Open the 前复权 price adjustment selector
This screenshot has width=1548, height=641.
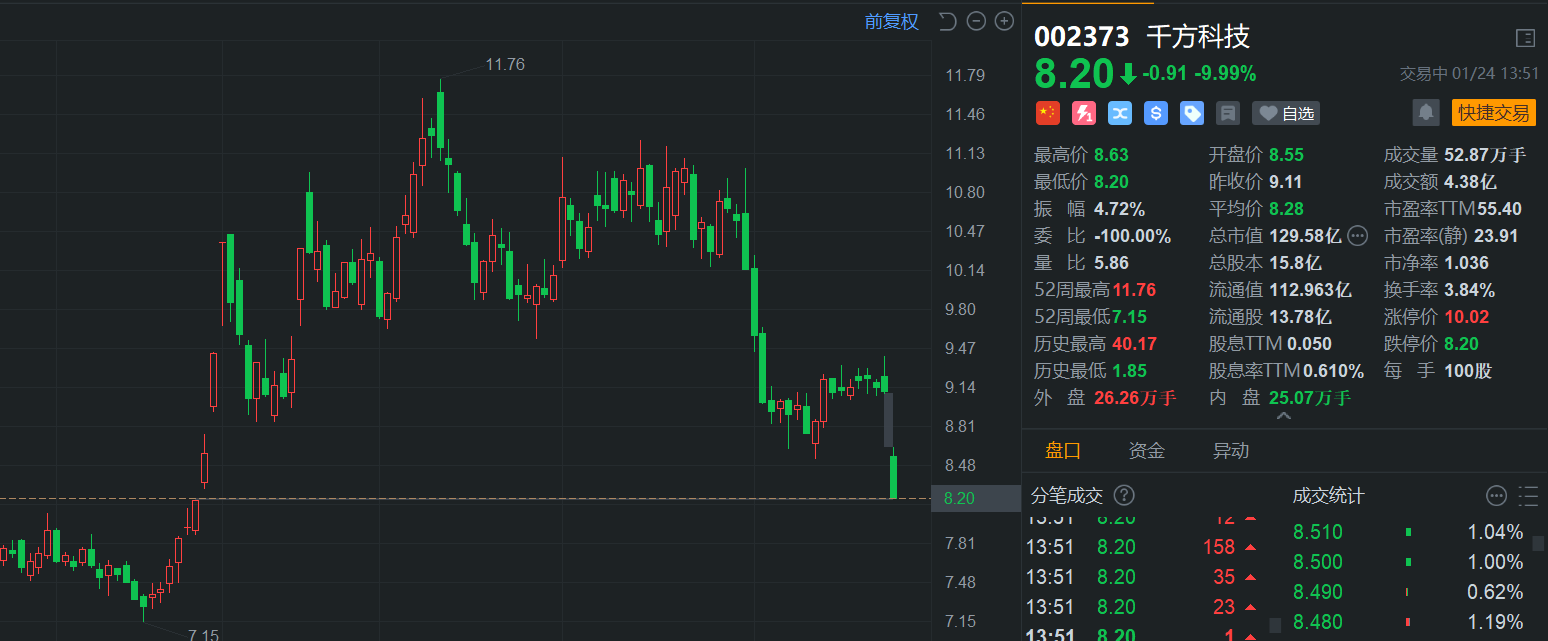892,21
